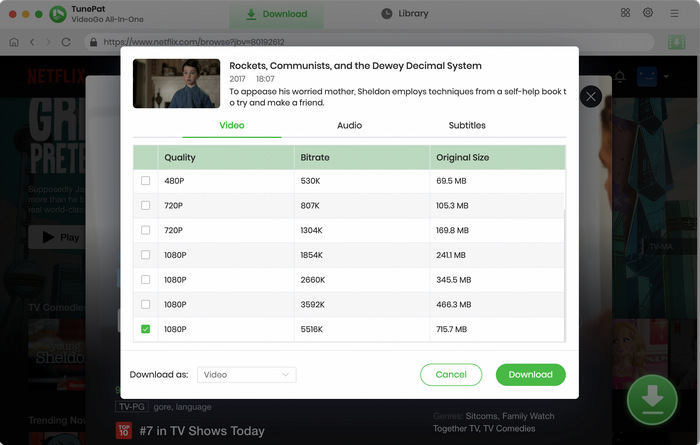Screen dimensions: 700x445
Task: Go to the home page icon
Action: 14,42
